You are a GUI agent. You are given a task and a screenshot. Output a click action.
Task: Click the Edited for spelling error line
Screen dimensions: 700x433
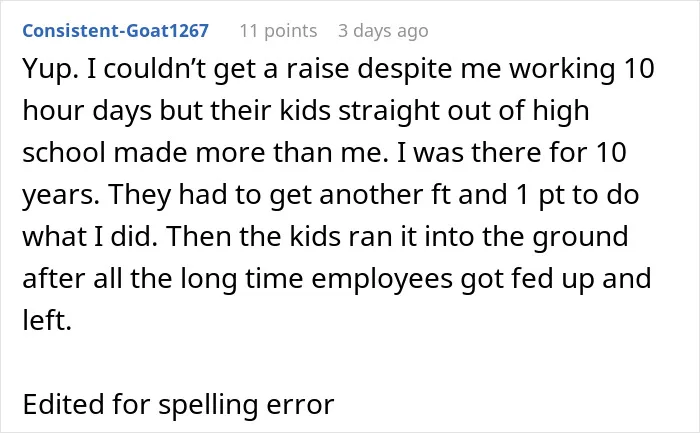(x=178, y=404)
